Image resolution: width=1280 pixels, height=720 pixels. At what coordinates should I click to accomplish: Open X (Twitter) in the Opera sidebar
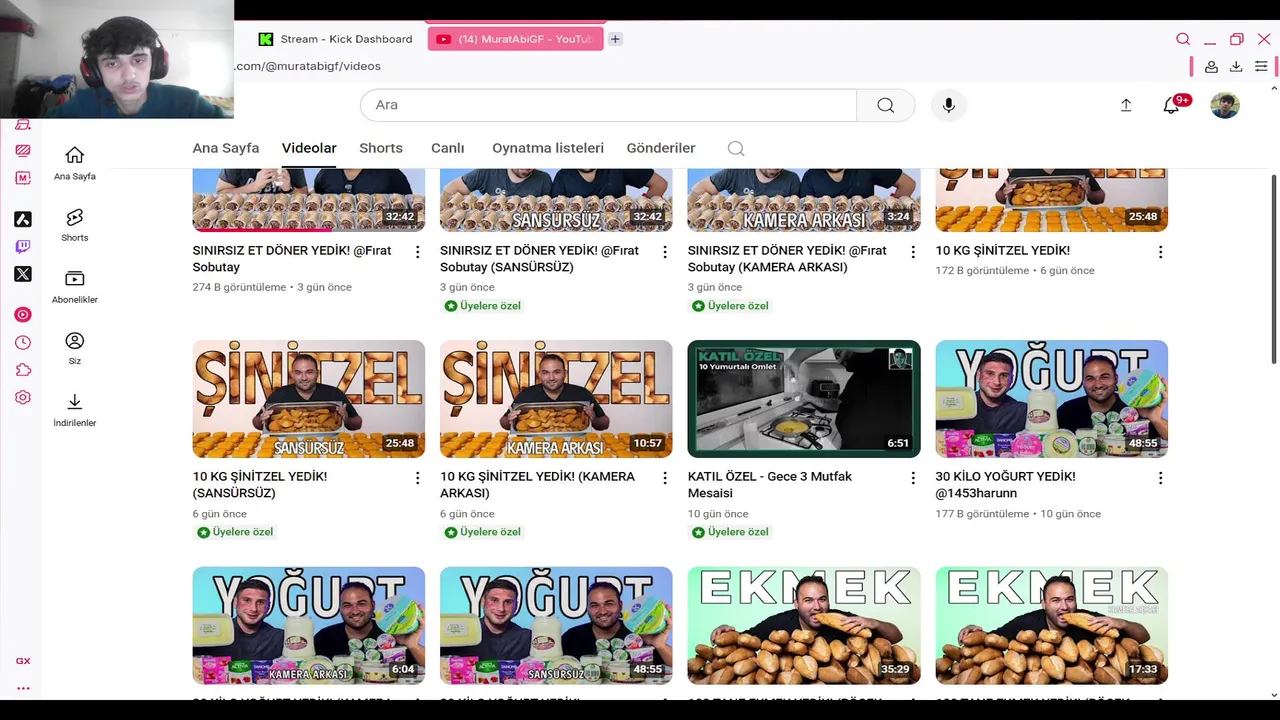[x=23, y=274]
